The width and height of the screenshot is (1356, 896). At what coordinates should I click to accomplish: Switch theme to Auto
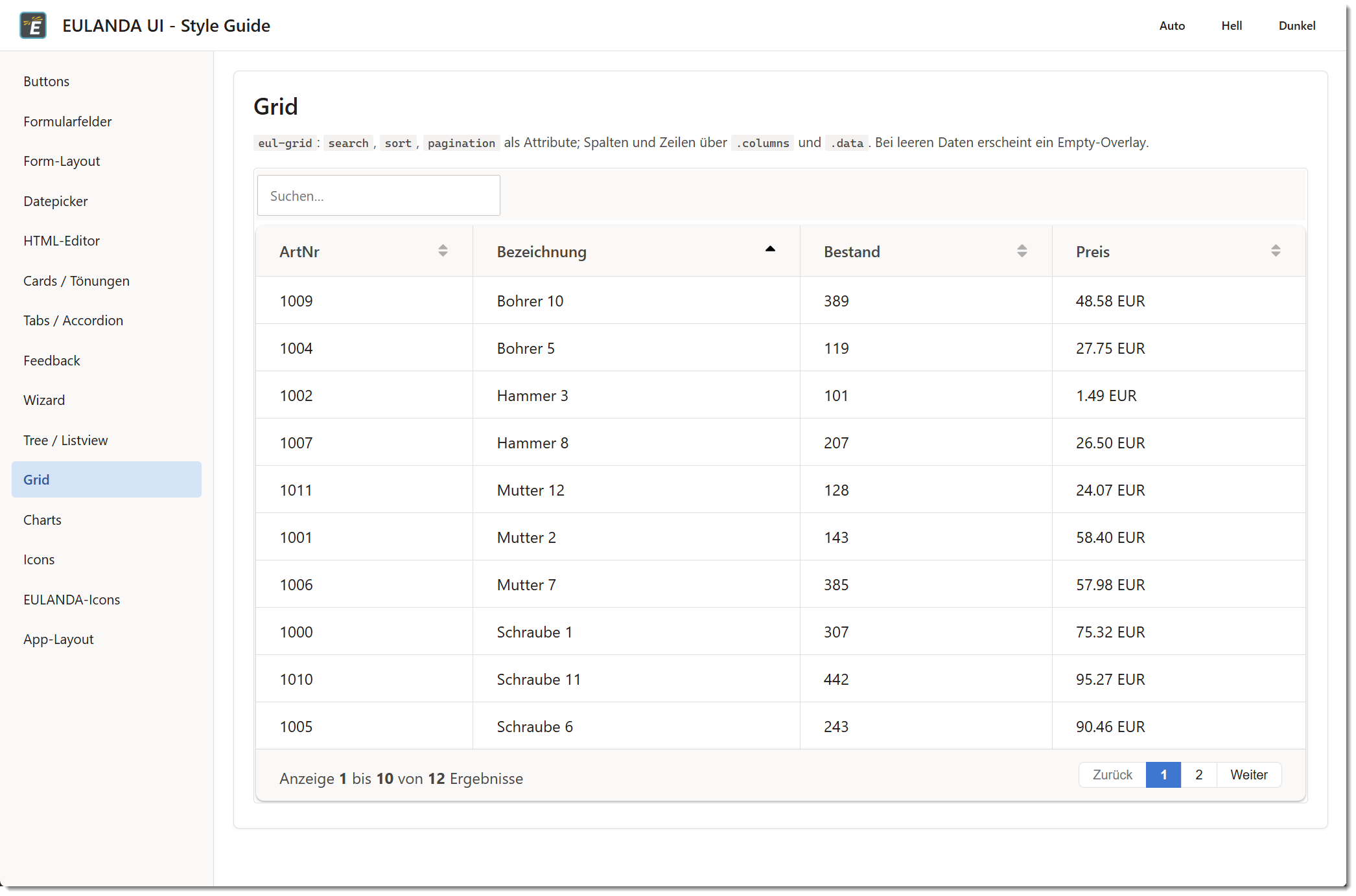click(1172, 26)
